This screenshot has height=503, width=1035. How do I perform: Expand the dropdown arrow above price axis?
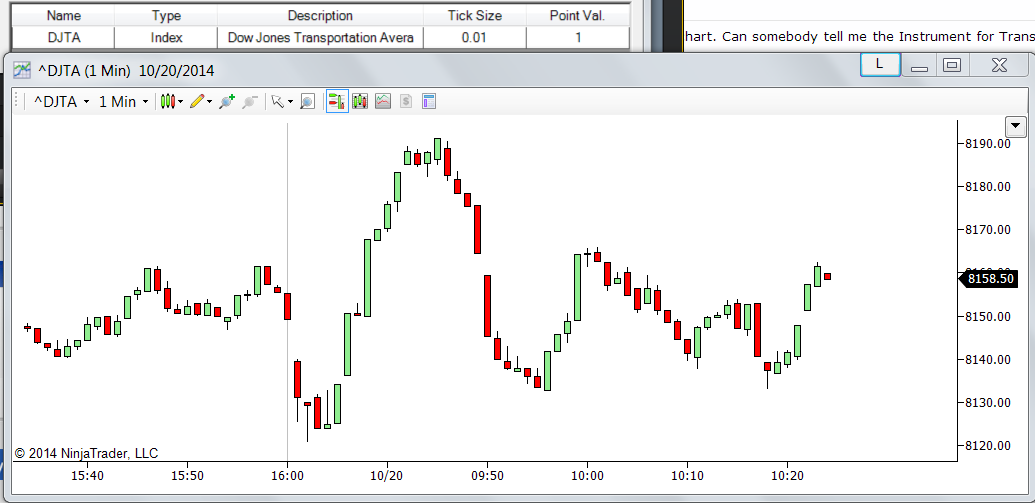pyautogui.click(x=1015, y=125)
